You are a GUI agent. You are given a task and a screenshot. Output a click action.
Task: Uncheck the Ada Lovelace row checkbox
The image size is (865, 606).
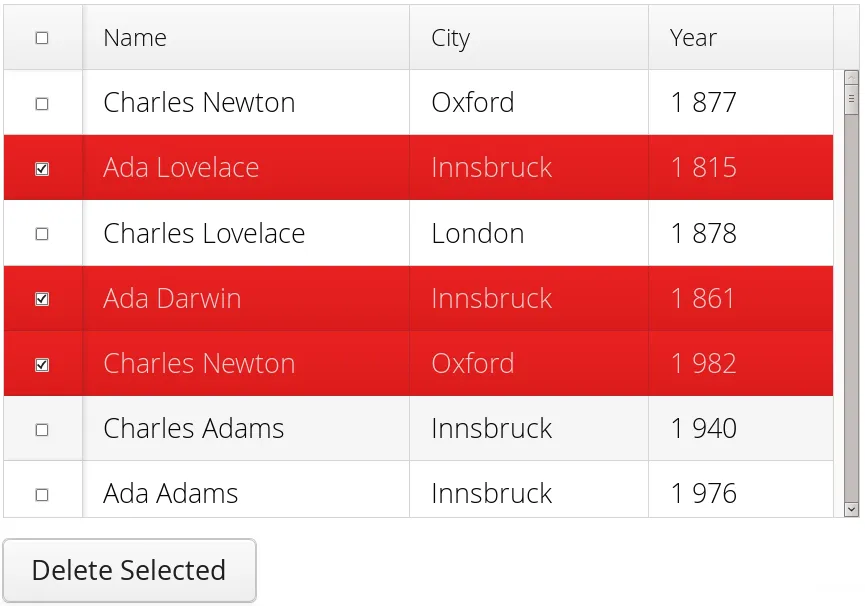[x=41, y=167]
